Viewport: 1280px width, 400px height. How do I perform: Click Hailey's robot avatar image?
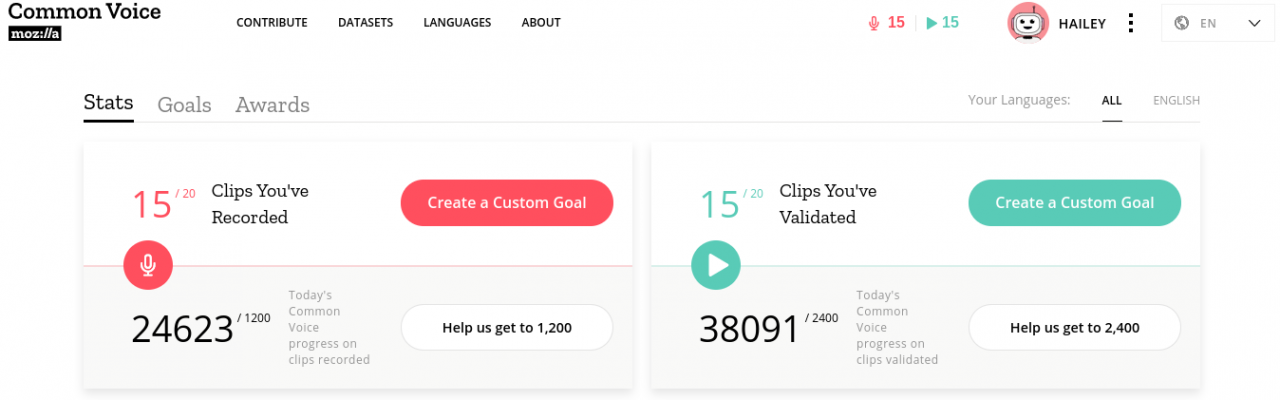(1028, 23)
